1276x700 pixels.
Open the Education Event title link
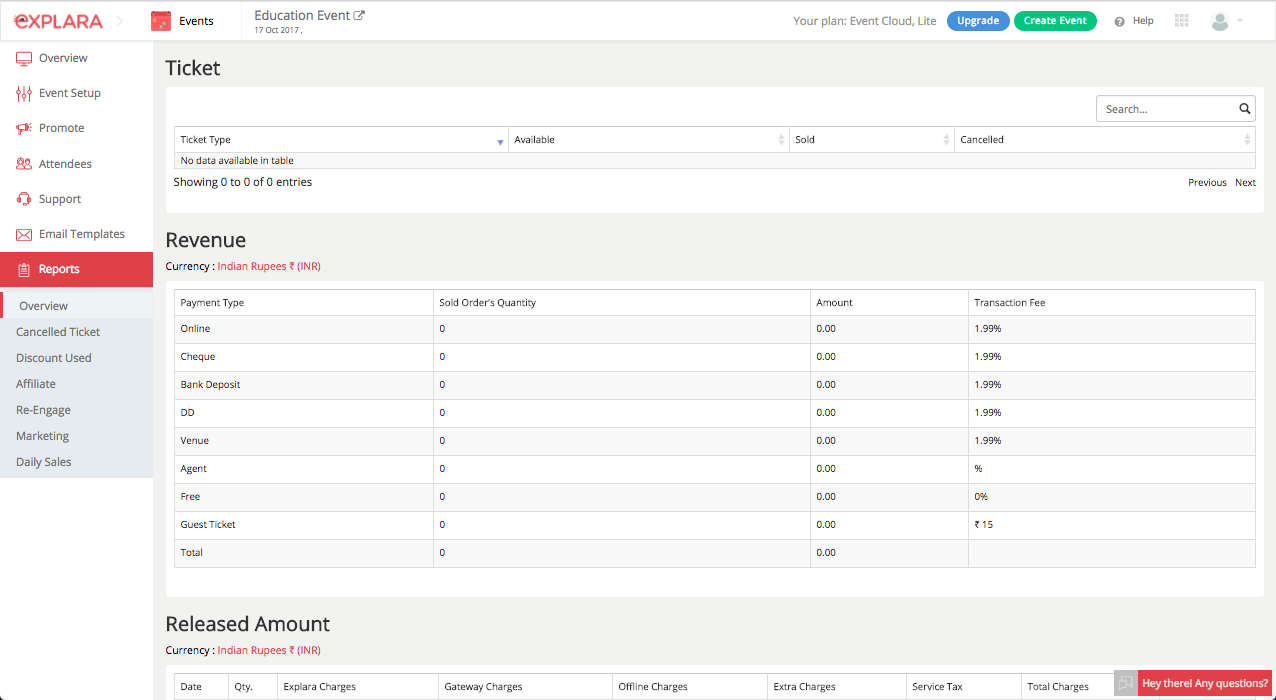[x=302, y=15]
